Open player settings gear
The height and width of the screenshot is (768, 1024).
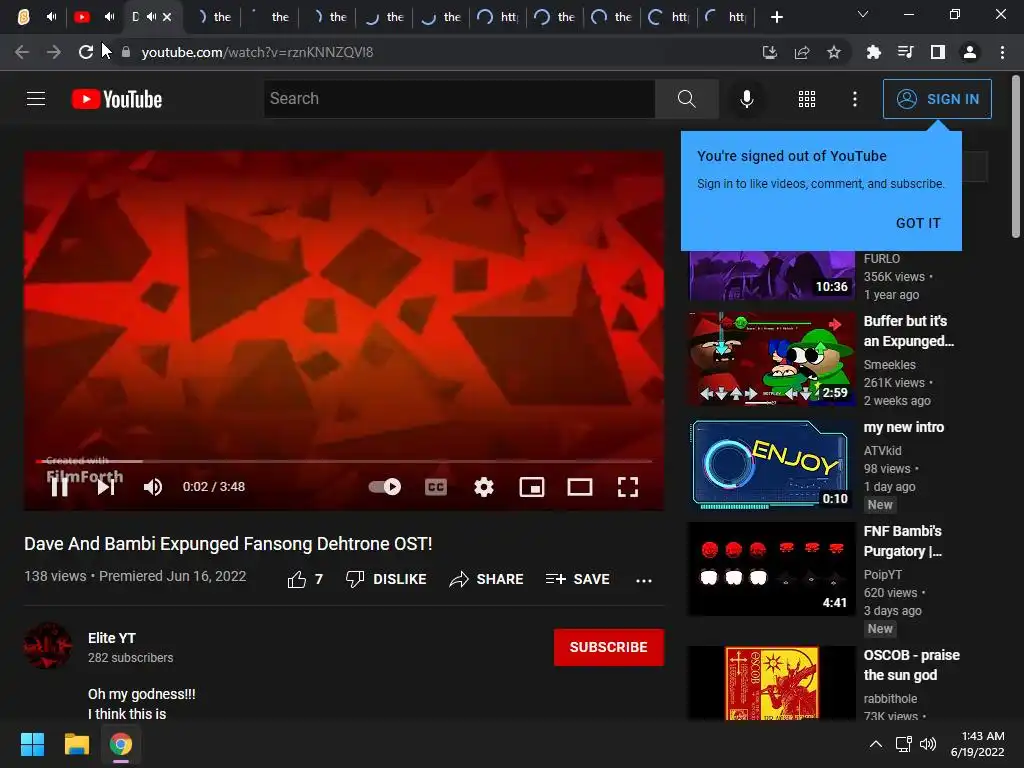pos(484,487)
